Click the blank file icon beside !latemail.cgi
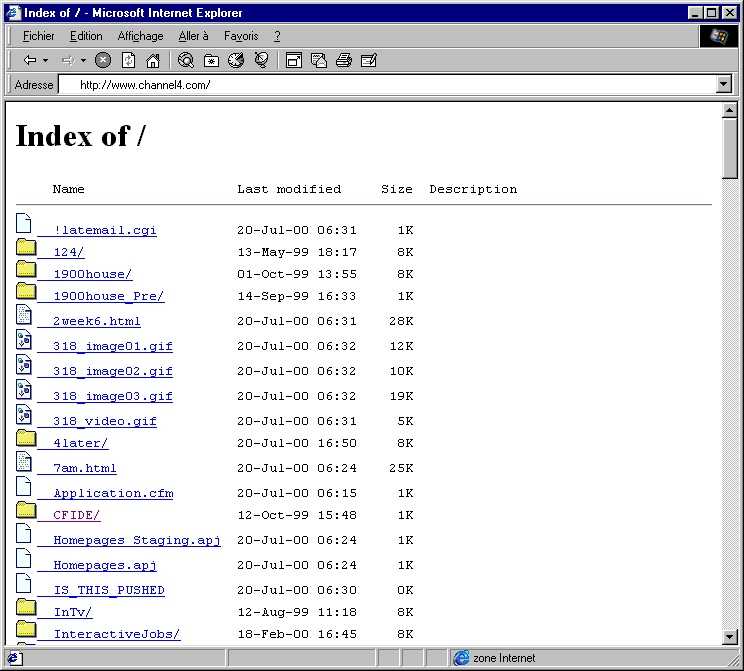This screenshot has height=671, width=744. tap(24, 223)
